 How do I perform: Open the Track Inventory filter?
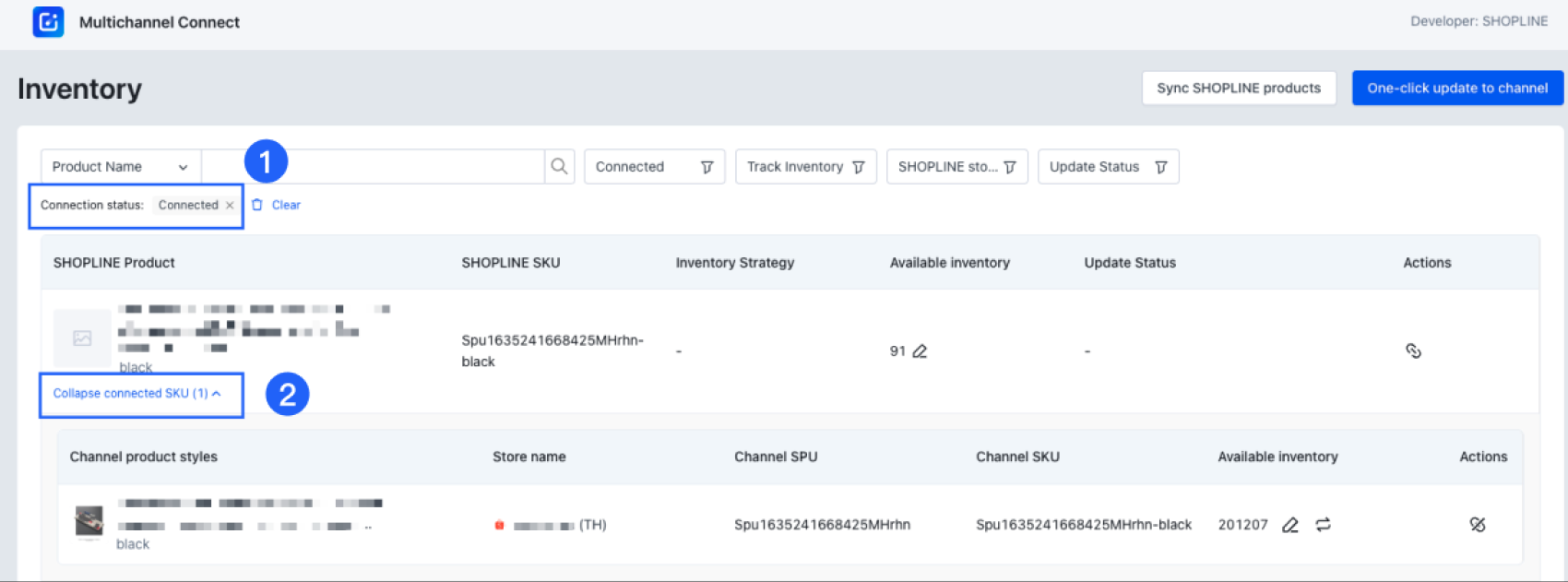click(x=805, y=167)
